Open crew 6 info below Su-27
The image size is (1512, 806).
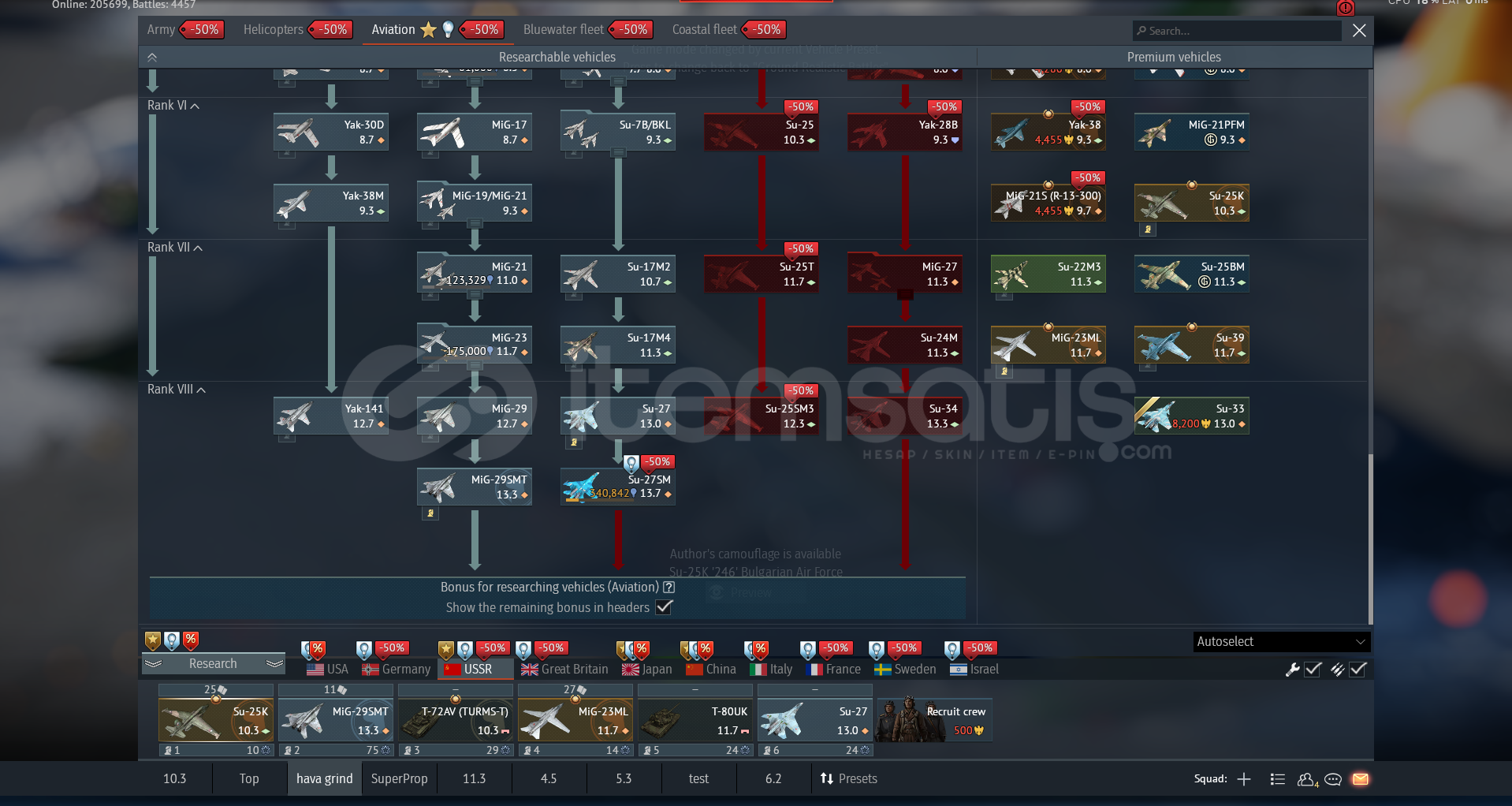(x=815, y=750)
